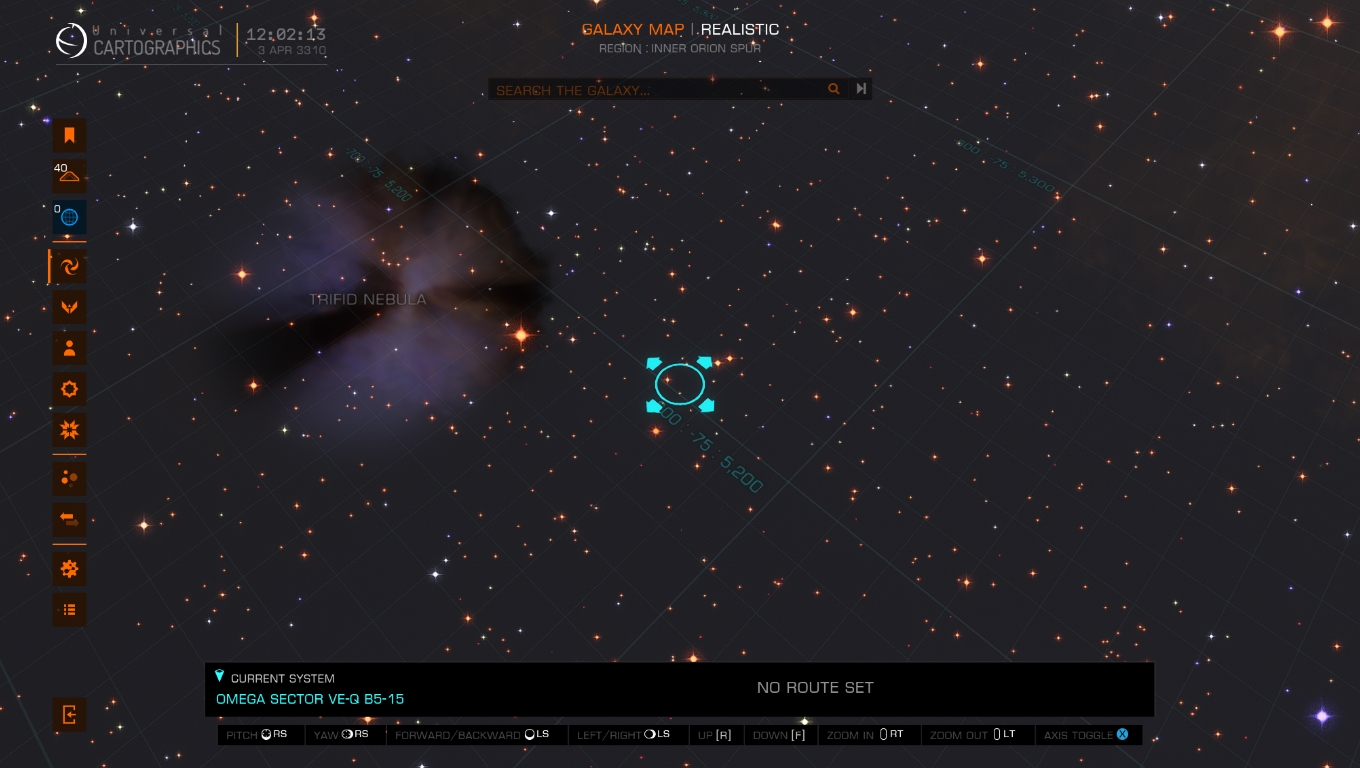The image size is (1360, 768).
Task: Click the NO ROUTE SET text
Action: pos(815,688)
